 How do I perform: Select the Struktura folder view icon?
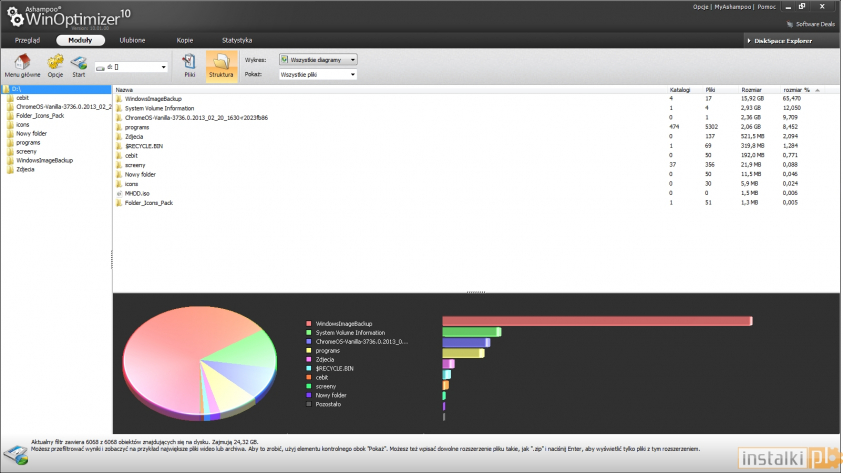(221, 63)
